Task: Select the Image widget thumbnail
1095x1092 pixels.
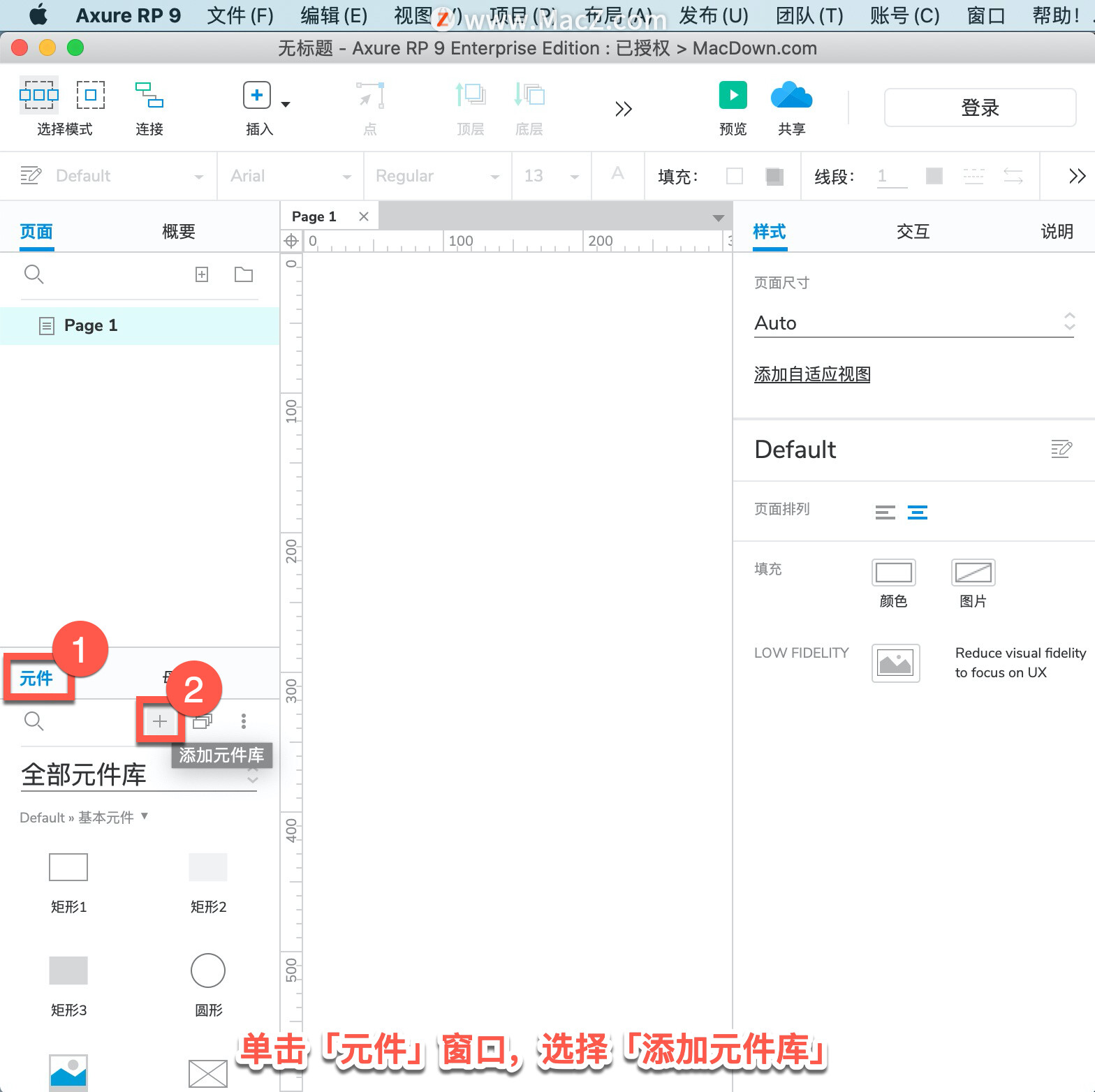Action: (68, 1072)
